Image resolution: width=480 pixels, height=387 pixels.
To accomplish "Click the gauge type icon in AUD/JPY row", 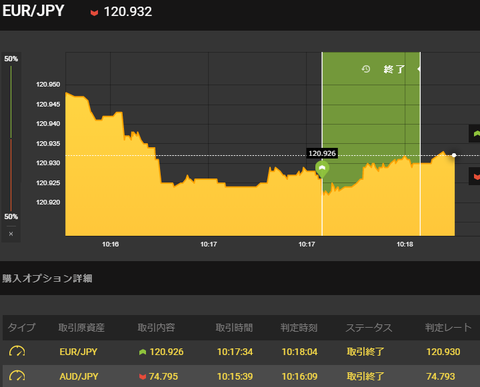I will [17, 376].
